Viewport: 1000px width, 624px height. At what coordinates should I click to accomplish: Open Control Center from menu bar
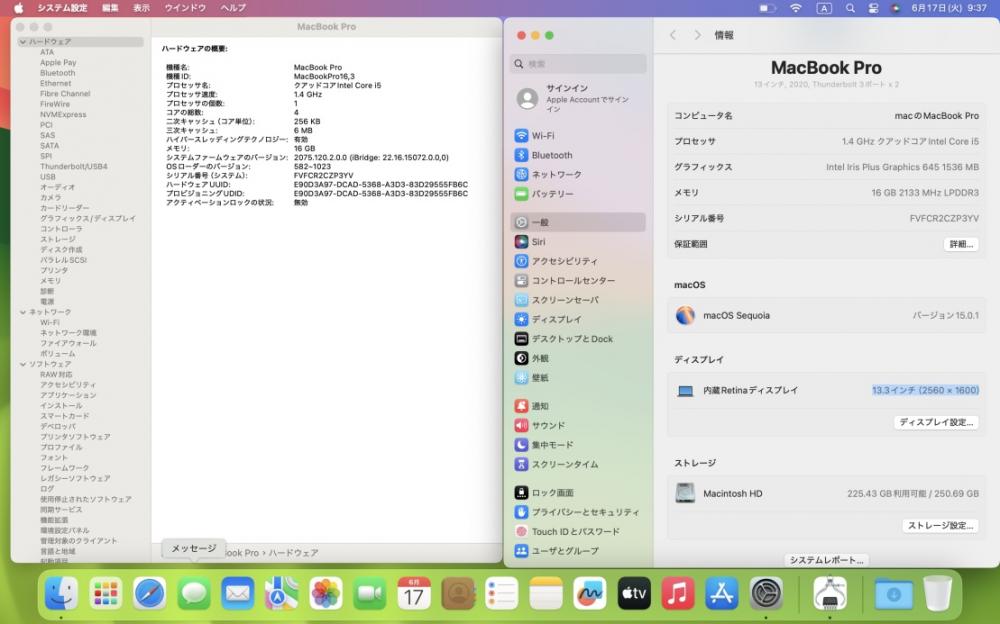pos(873,8)
